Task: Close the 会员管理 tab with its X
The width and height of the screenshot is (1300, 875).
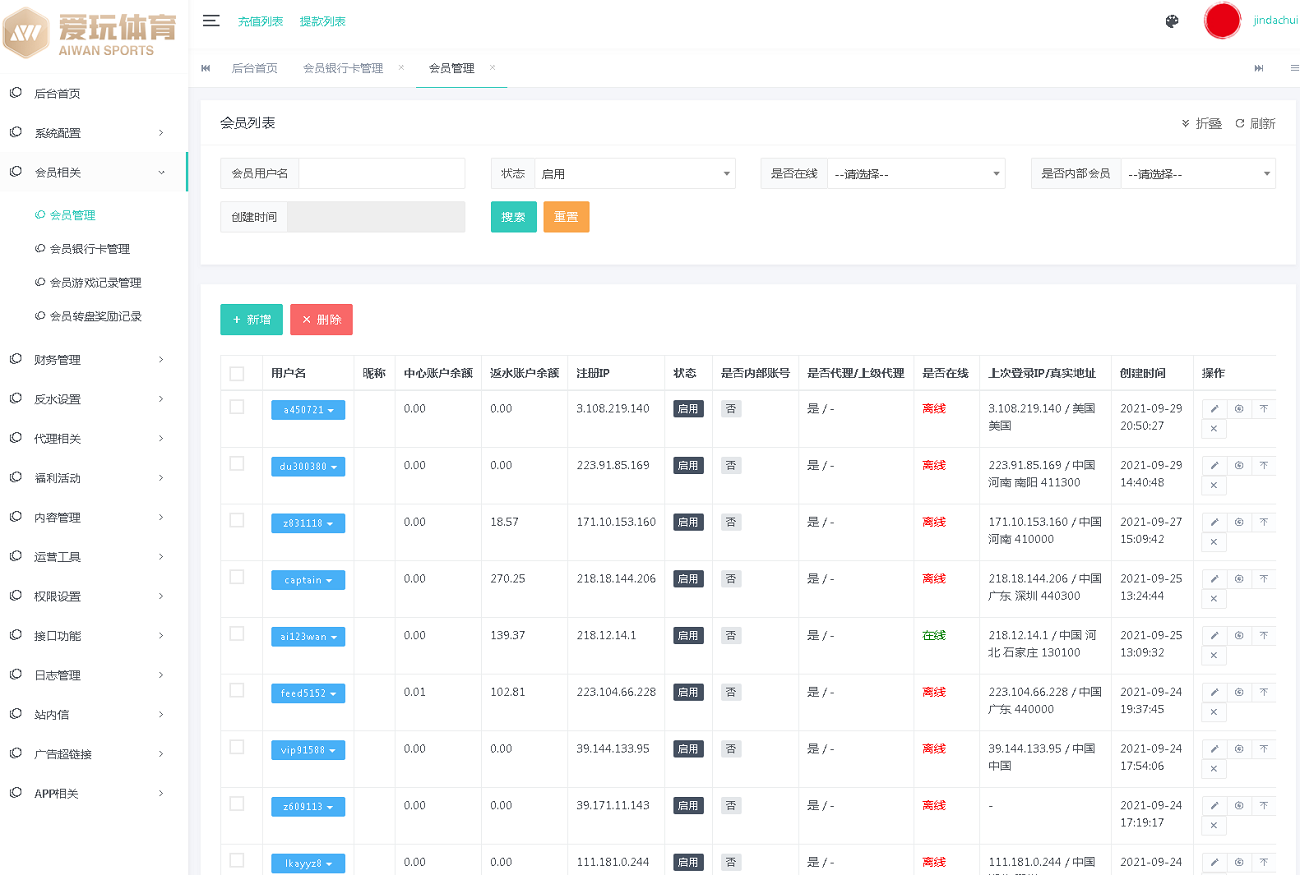Action: (493, 68)
